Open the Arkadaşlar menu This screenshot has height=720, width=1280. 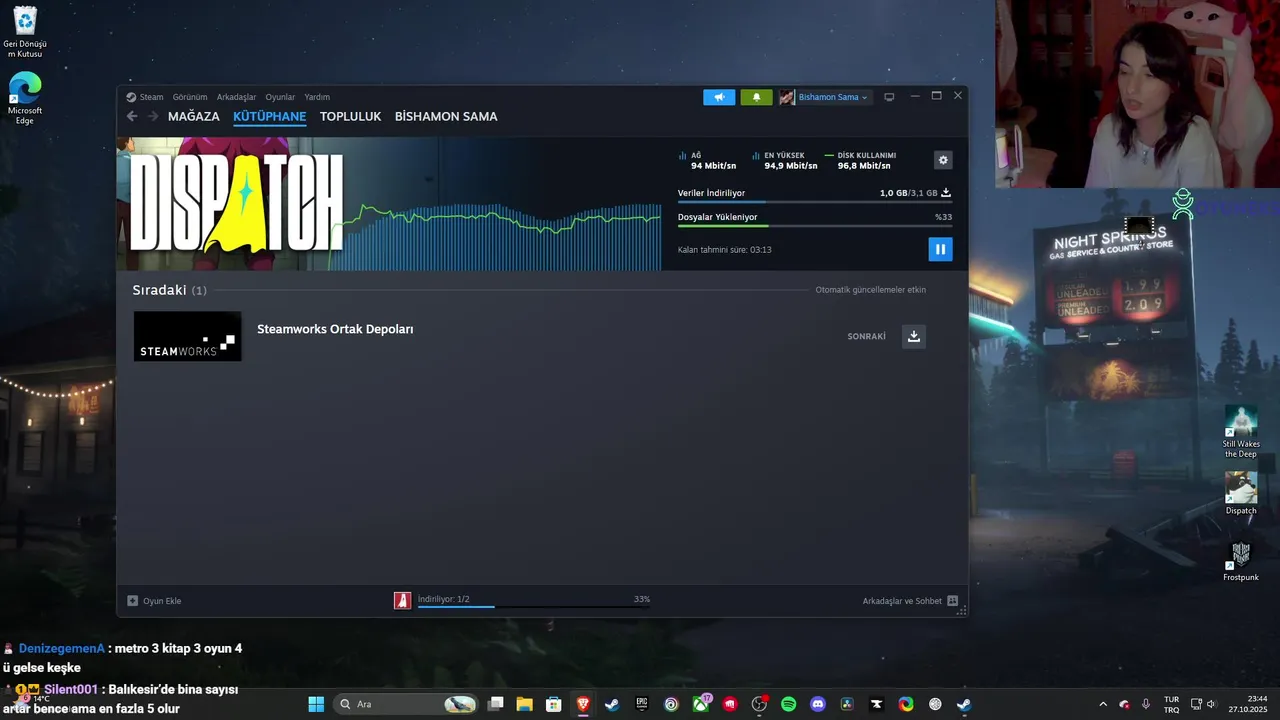[x=236, y=97]
